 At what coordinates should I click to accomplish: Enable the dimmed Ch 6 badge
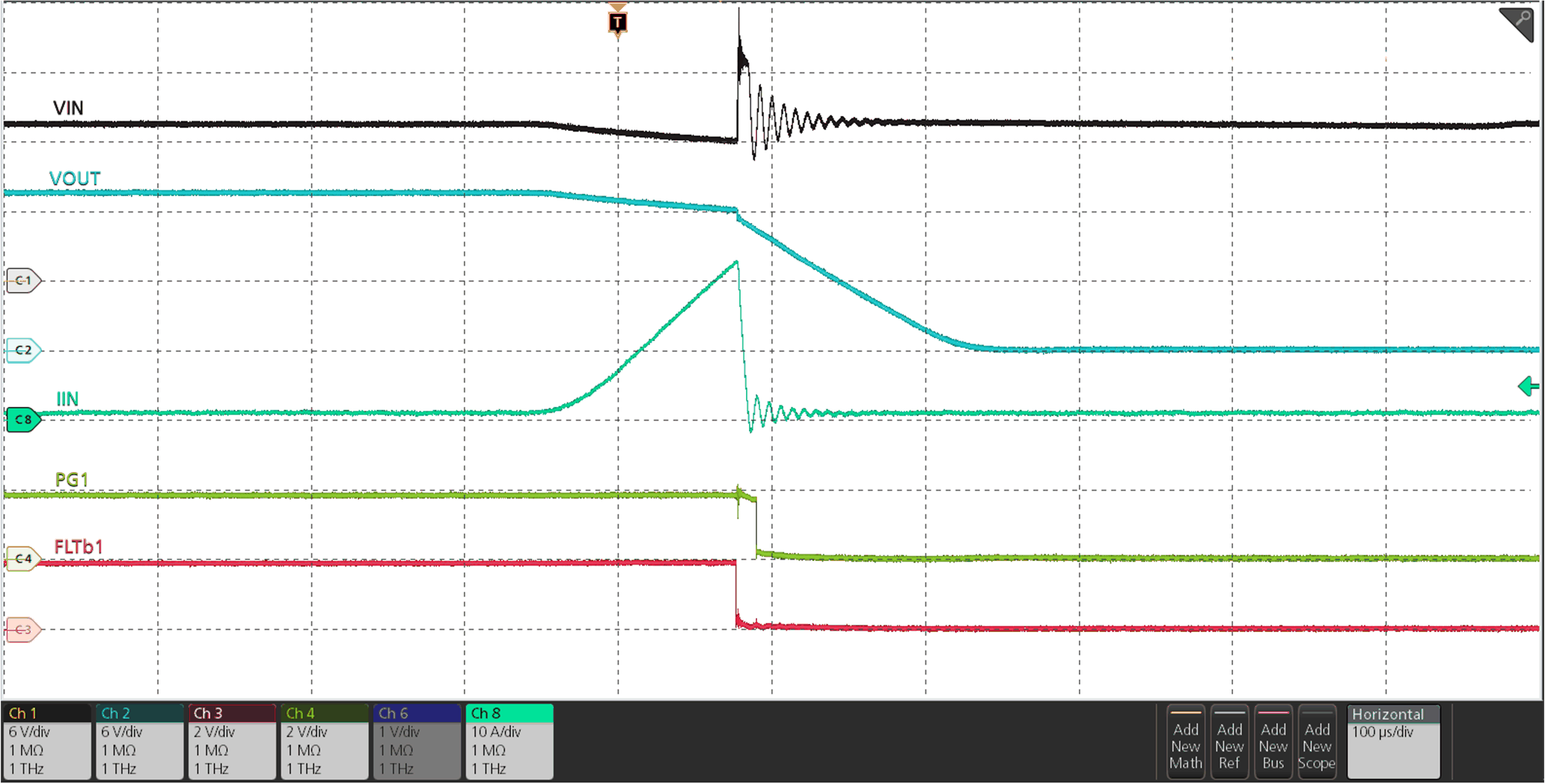417,741
